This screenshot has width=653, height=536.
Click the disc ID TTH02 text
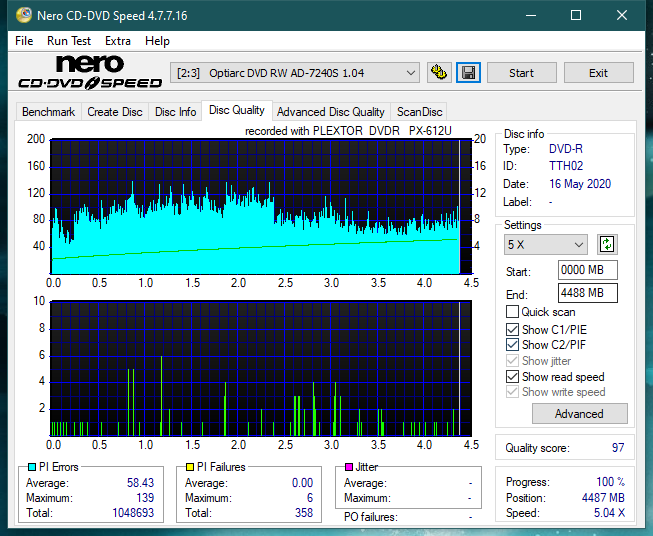pyautogui.click(x=566, y=166)
